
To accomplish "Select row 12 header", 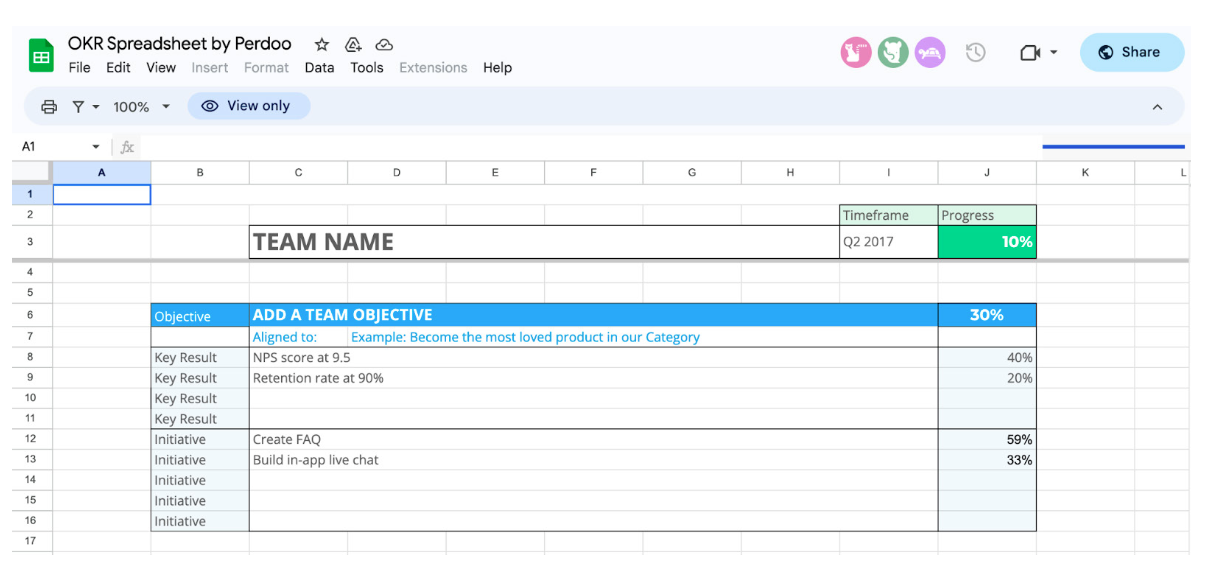I will point(31,439).
